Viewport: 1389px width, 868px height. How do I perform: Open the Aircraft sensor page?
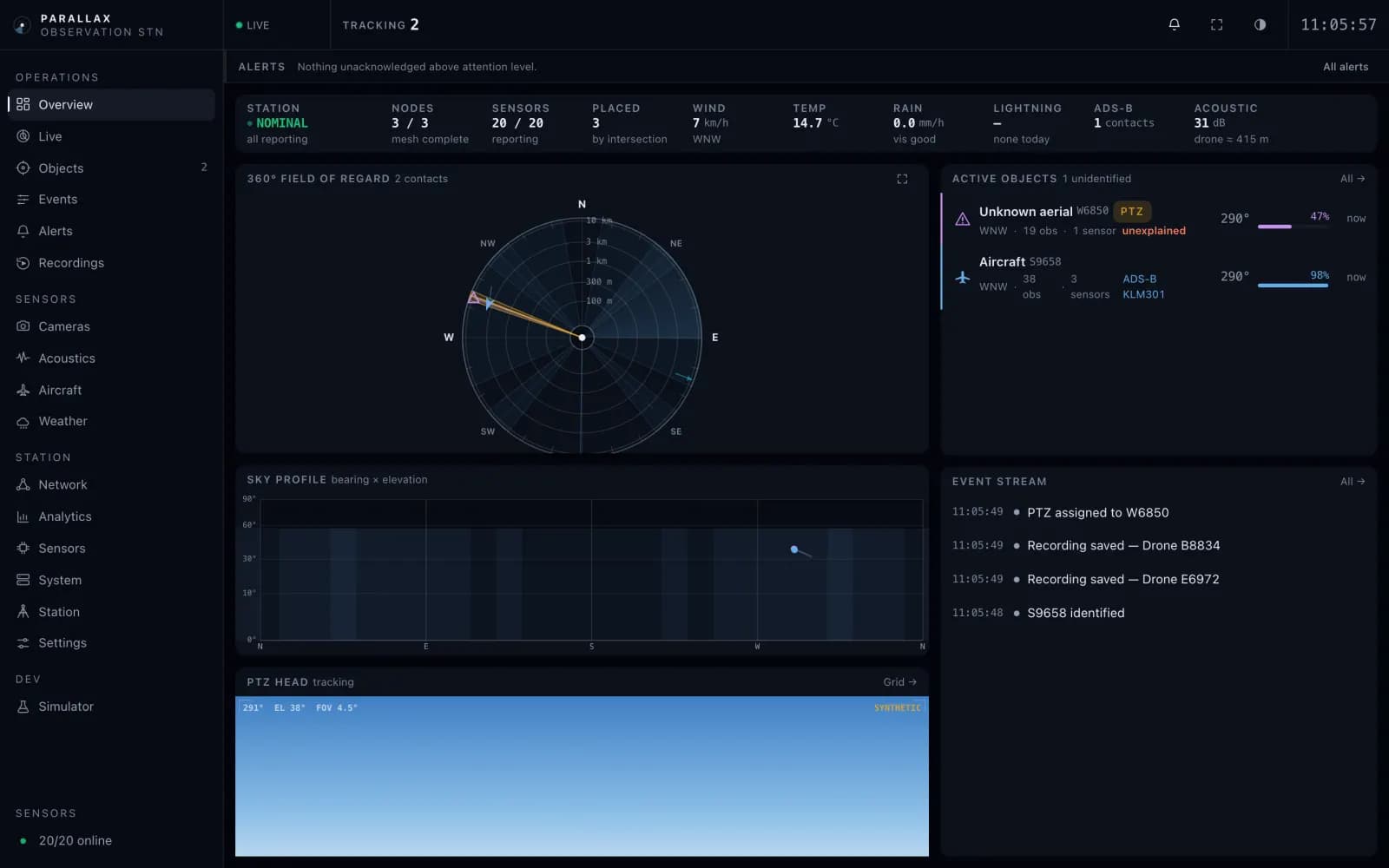[111, 390]
